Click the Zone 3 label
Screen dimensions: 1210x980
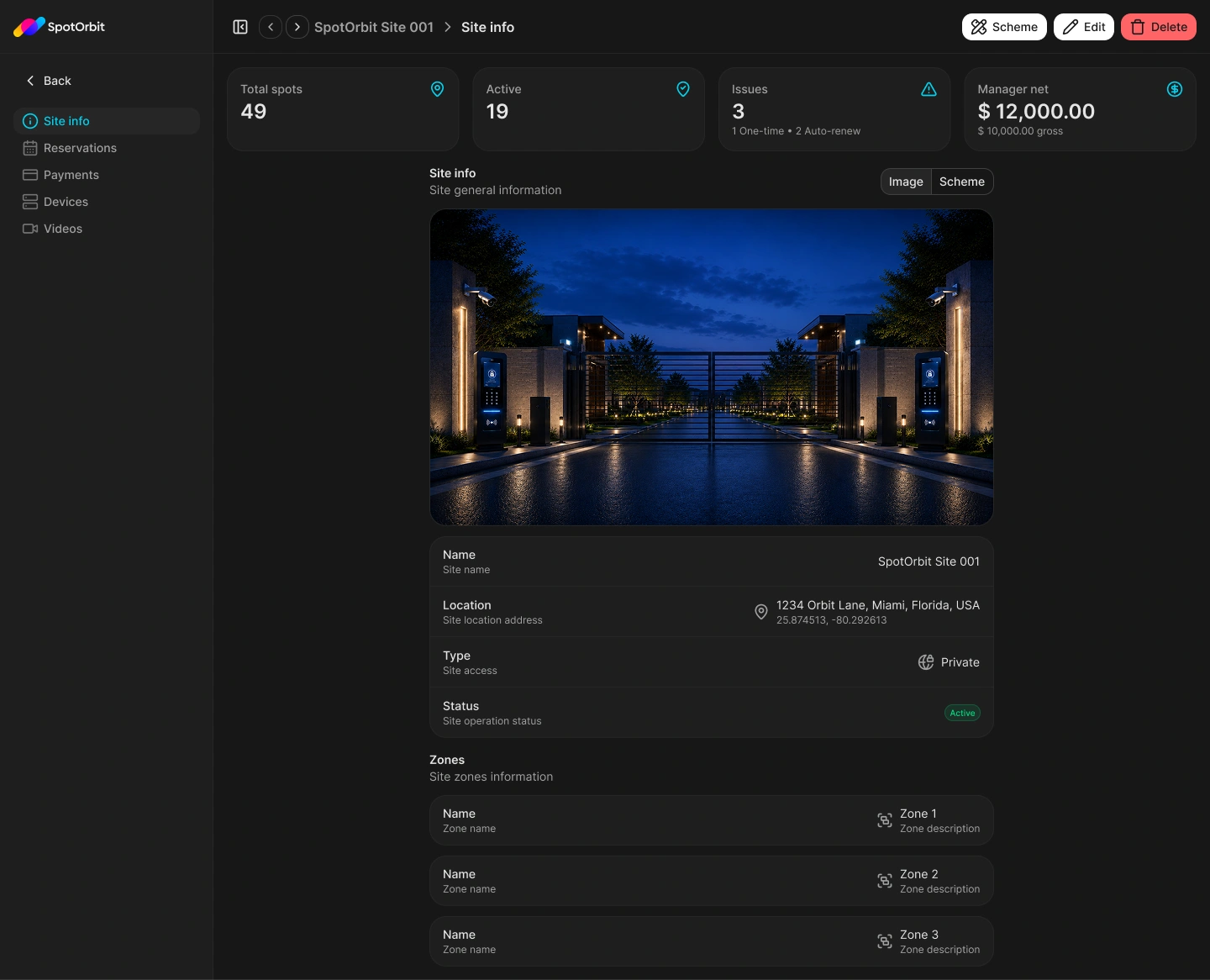pos(919,935)
